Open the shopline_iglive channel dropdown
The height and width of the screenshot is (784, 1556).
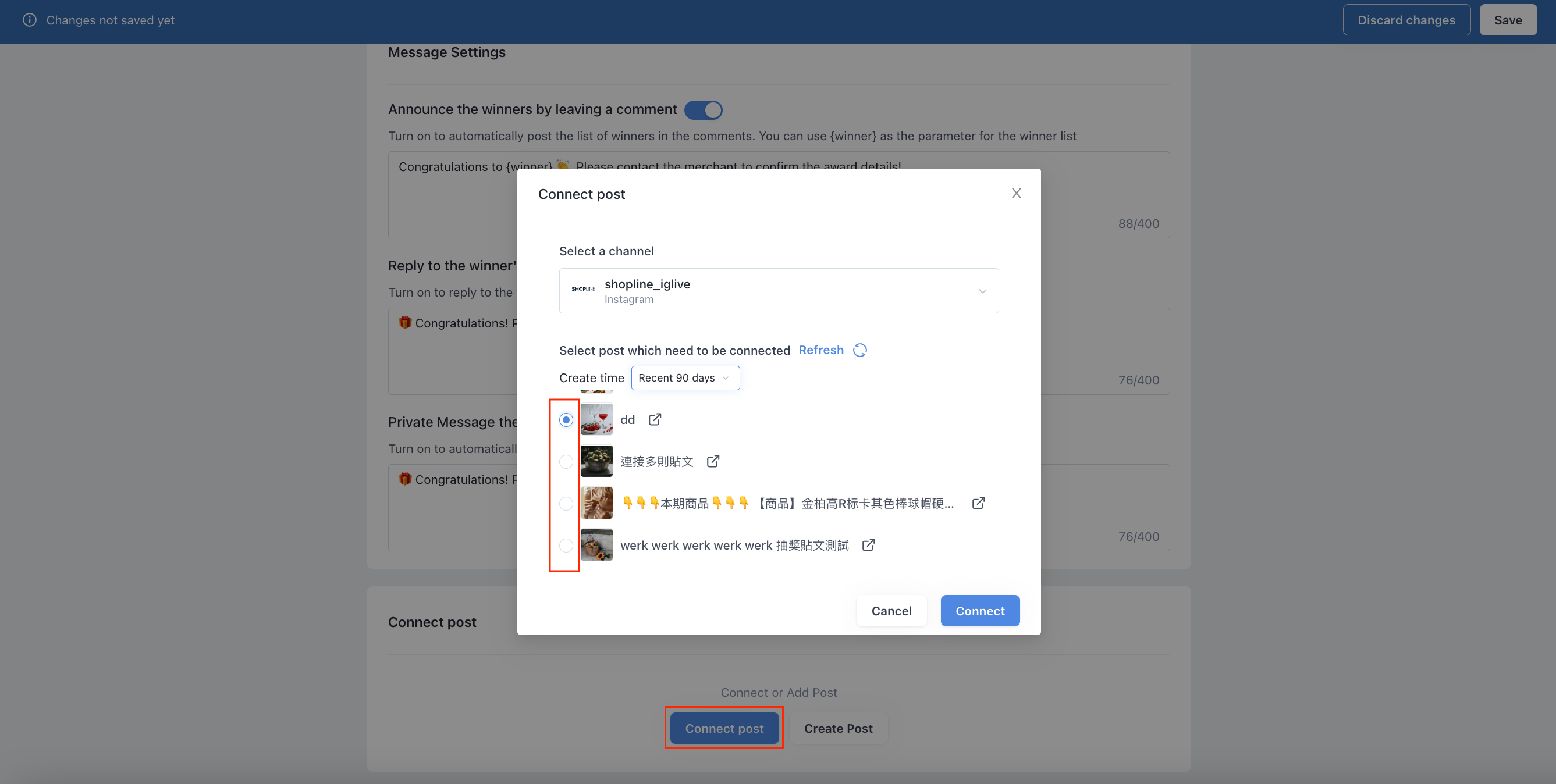[779, 291]
